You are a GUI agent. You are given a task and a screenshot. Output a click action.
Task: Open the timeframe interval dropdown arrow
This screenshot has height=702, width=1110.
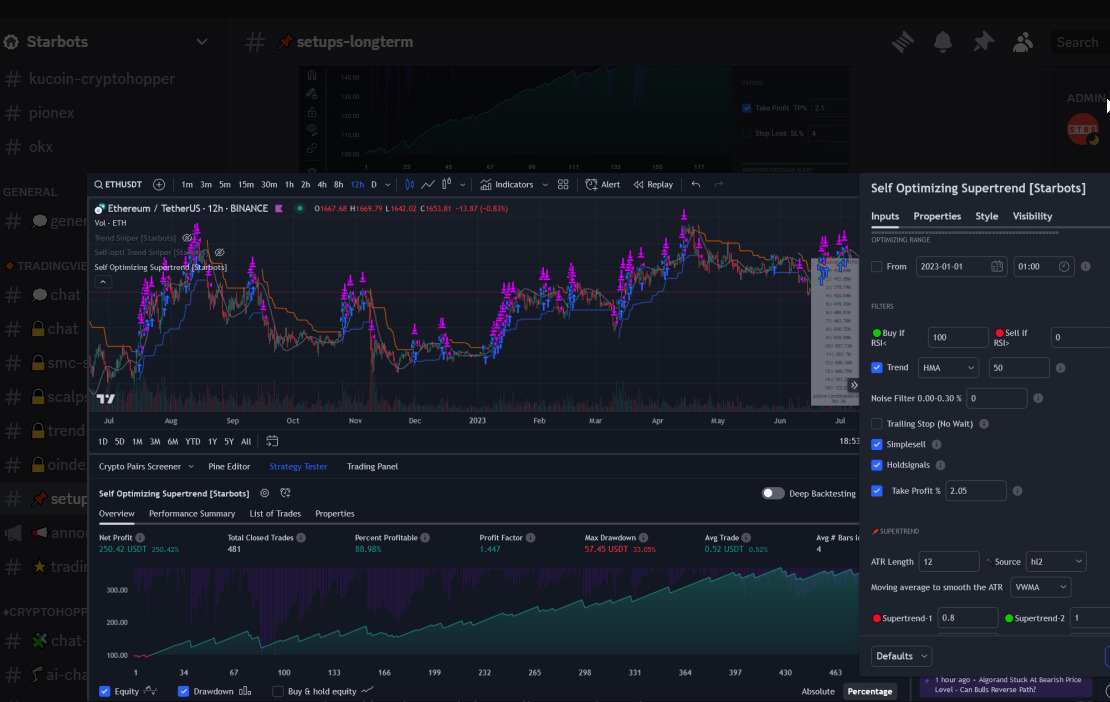pyautogui.click(x=387, y=185)
